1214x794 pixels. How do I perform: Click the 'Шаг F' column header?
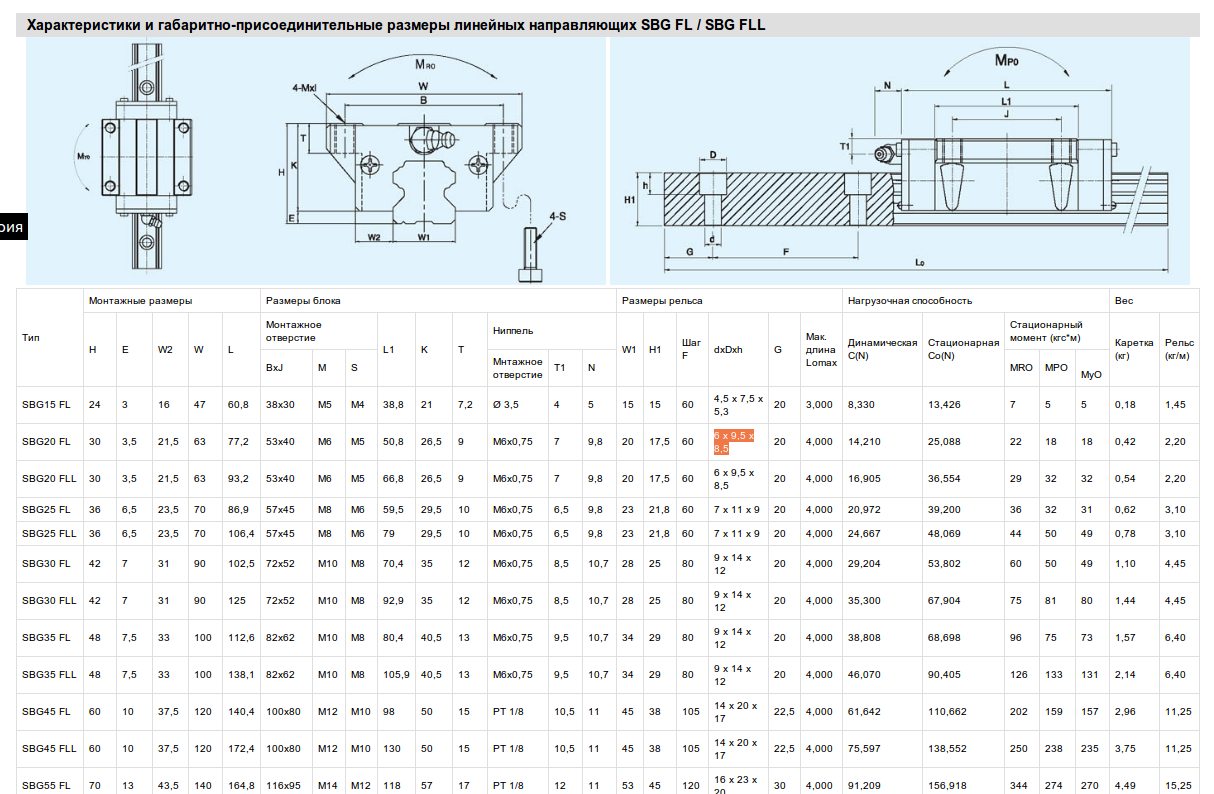[x=691, y=348]
